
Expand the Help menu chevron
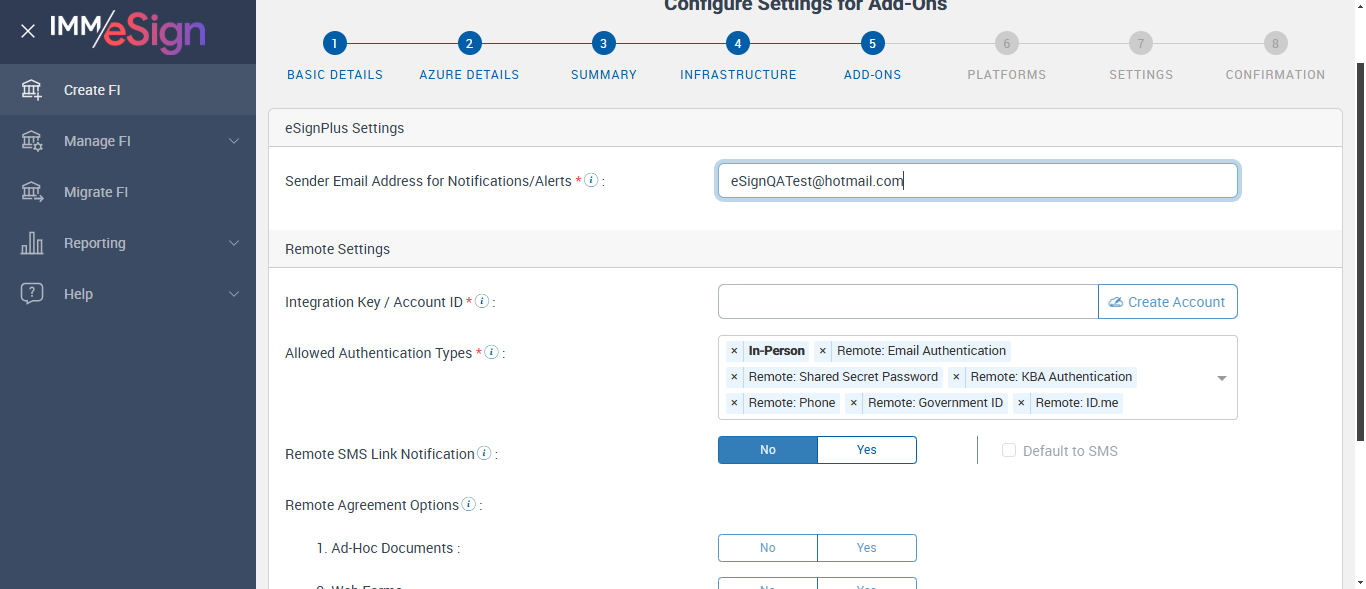(234, 294)
